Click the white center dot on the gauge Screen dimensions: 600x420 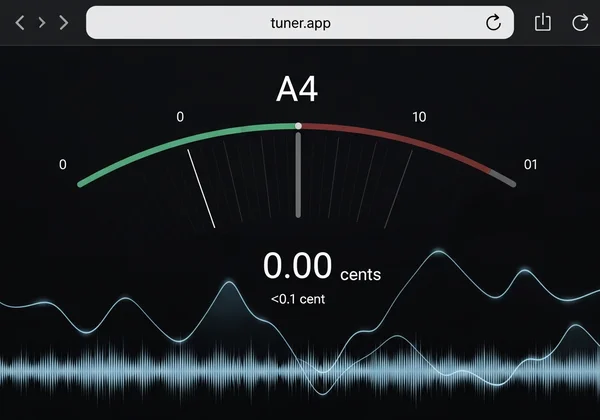click(298, 126)
